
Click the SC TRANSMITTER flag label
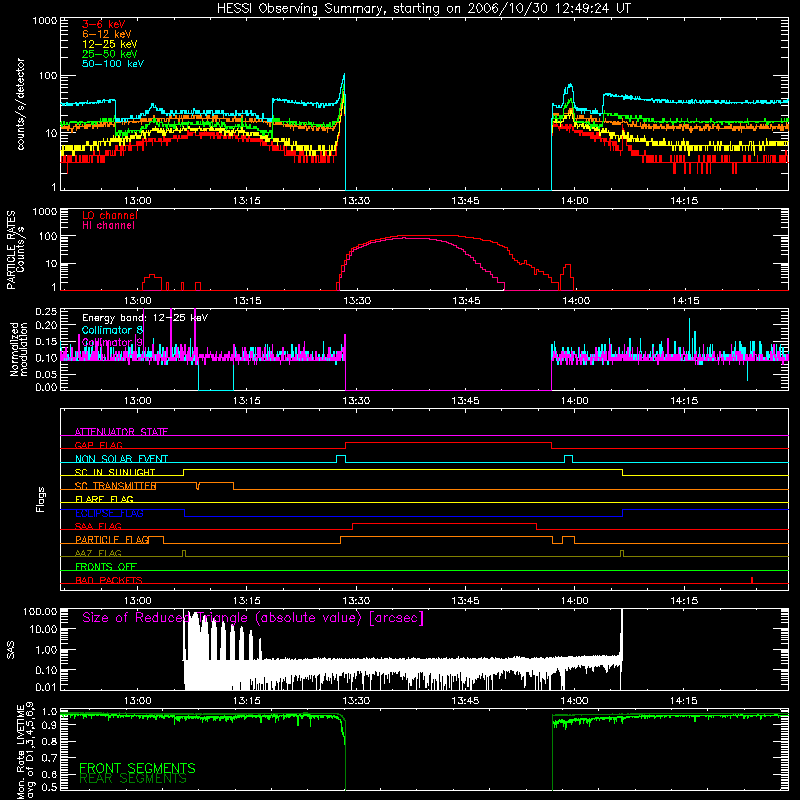pyautogui.click(x=115, y=486)
